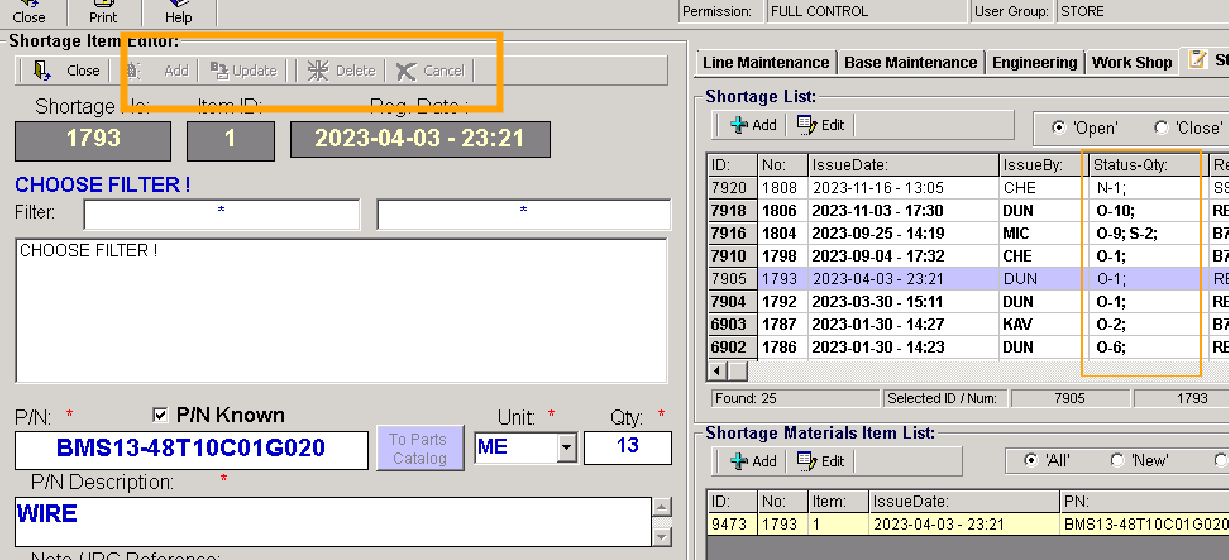
Task: Edit the selected Shortage List entry
Action: pyautogui.click(x=821, y=125)
